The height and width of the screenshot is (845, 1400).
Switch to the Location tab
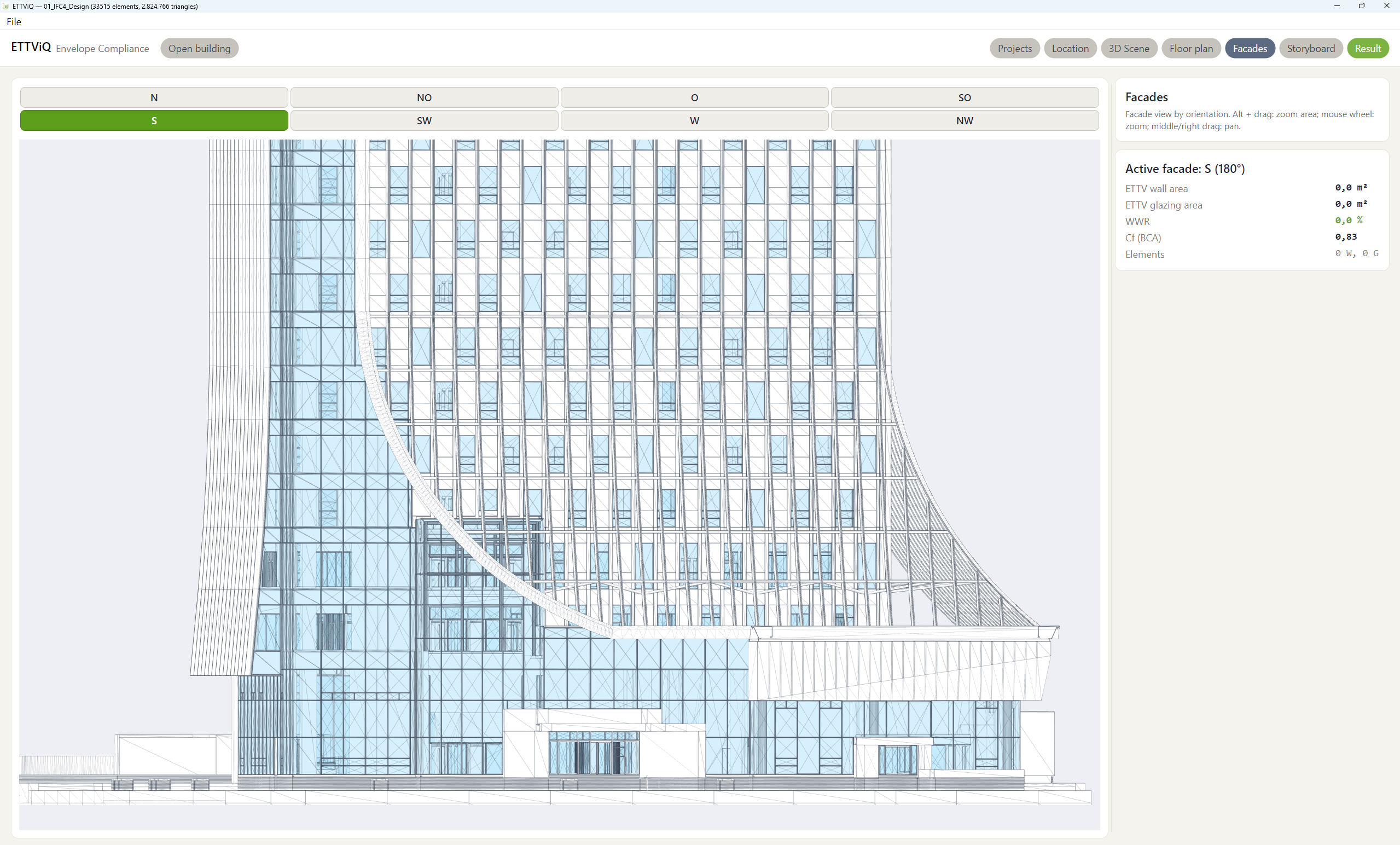click(x=1070, y=48)
